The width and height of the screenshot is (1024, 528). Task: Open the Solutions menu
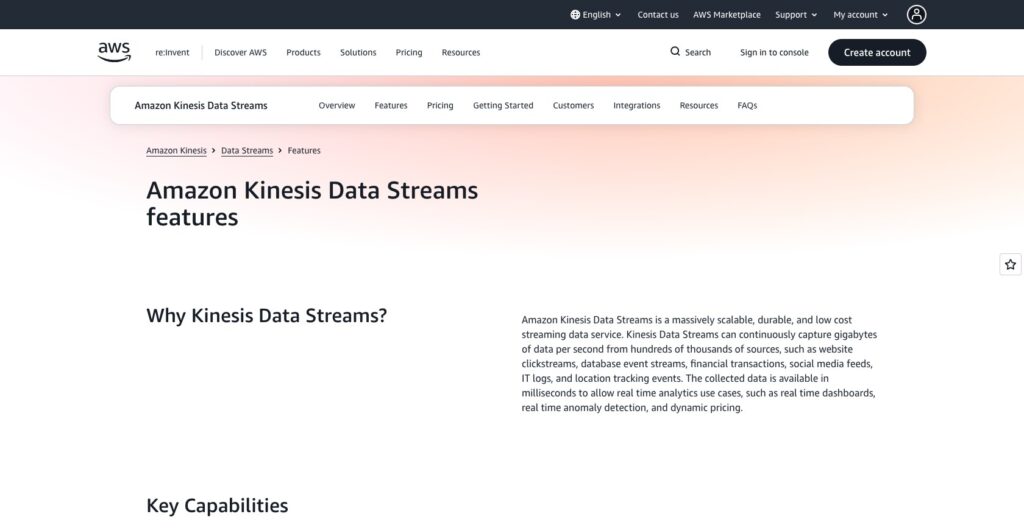358,52
